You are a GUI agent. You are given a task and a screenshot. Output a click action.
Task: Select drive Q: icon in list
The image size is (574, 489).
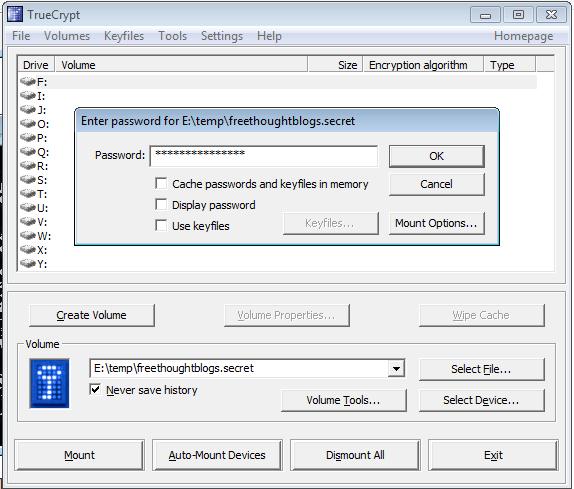[28, 152]
